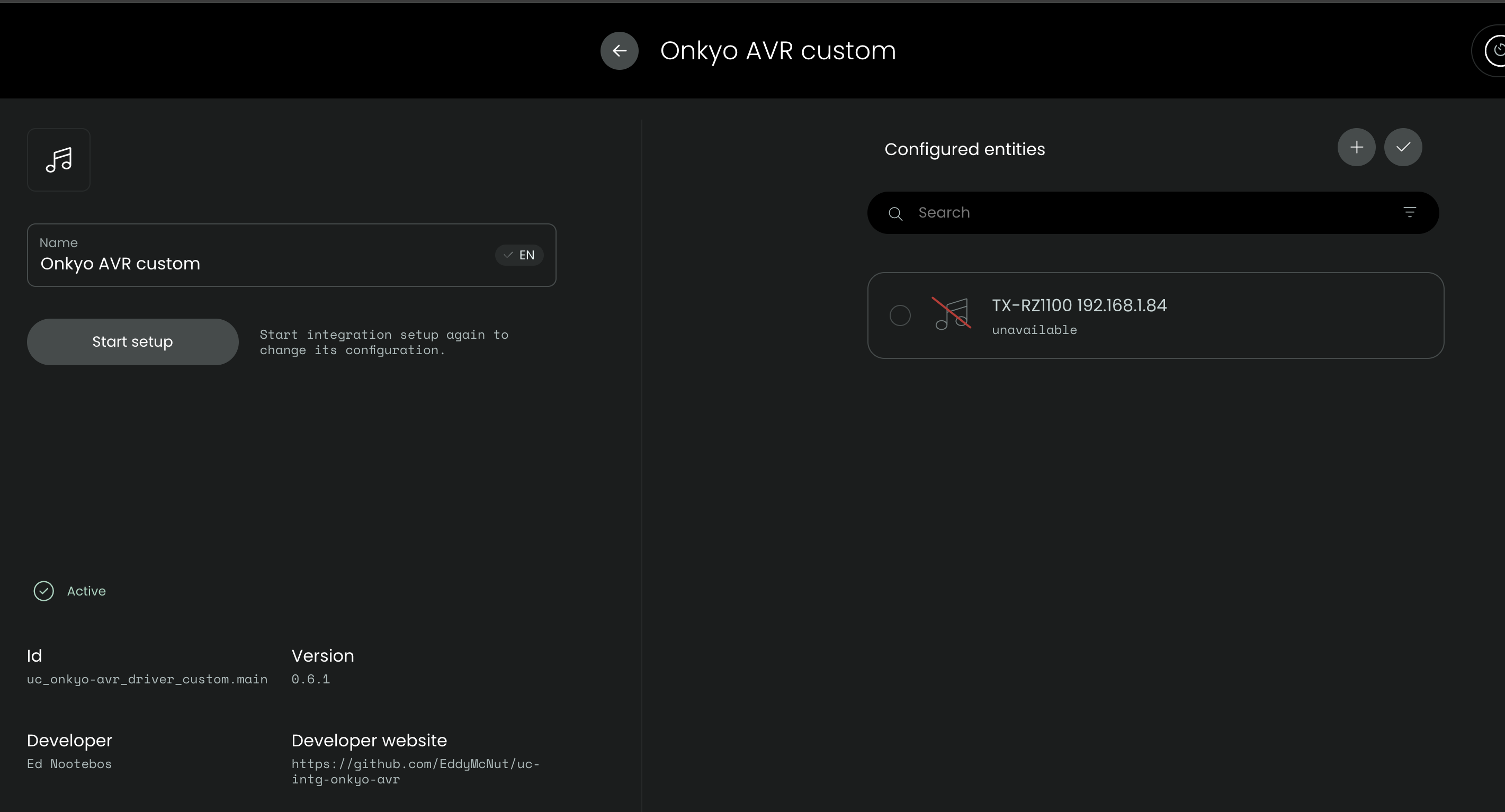Click the version number 0.6.1
1505x812 pixels.
click(x=310, y=679)
